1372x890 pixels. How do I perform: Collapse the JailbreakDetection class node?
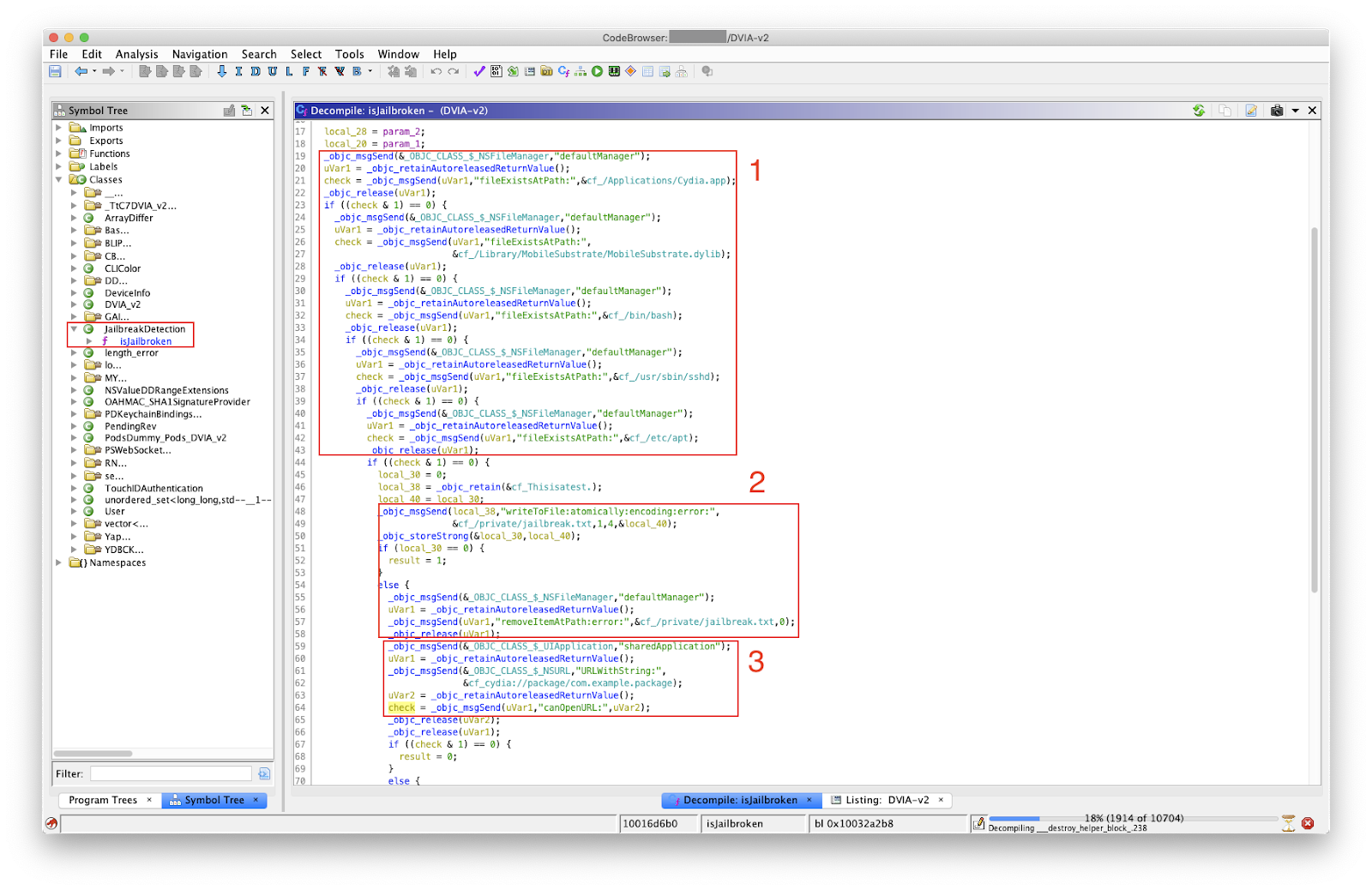[74, 329]
